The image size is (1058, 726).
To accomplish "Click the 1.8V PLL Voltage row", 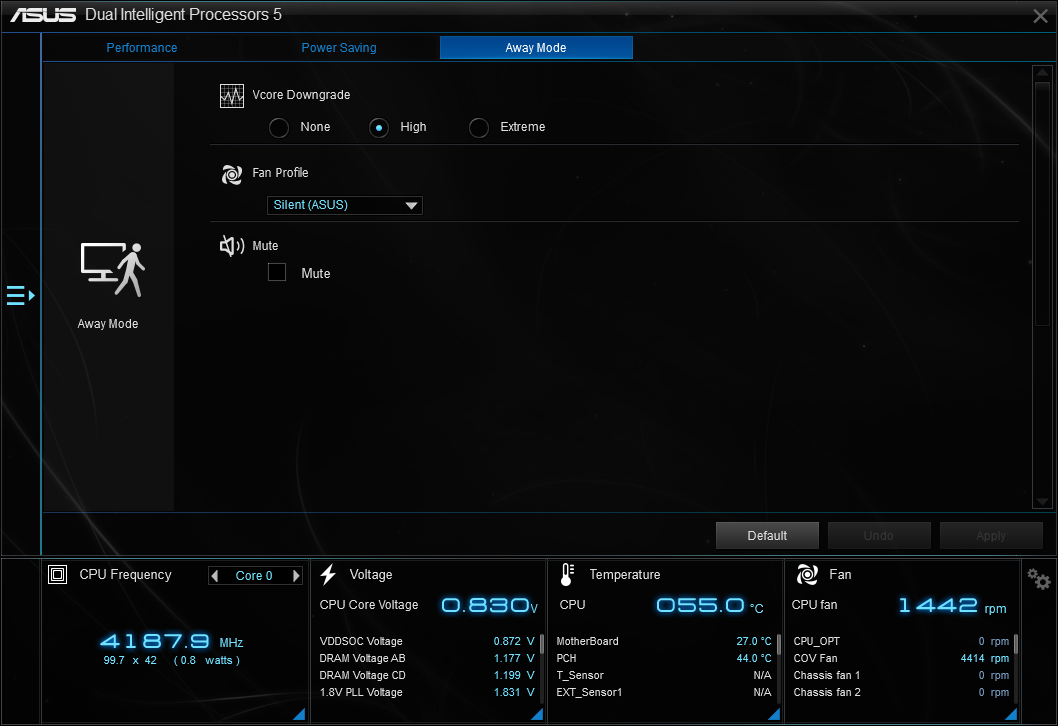I will pos(427,692).
